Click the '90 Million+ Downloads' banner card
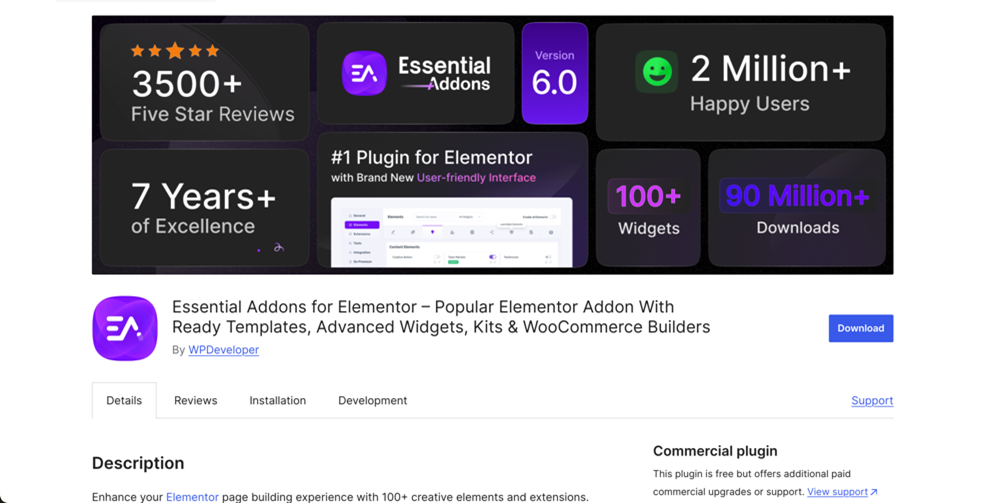This screenshot has width=984, height=503. [x=797, y=208]
